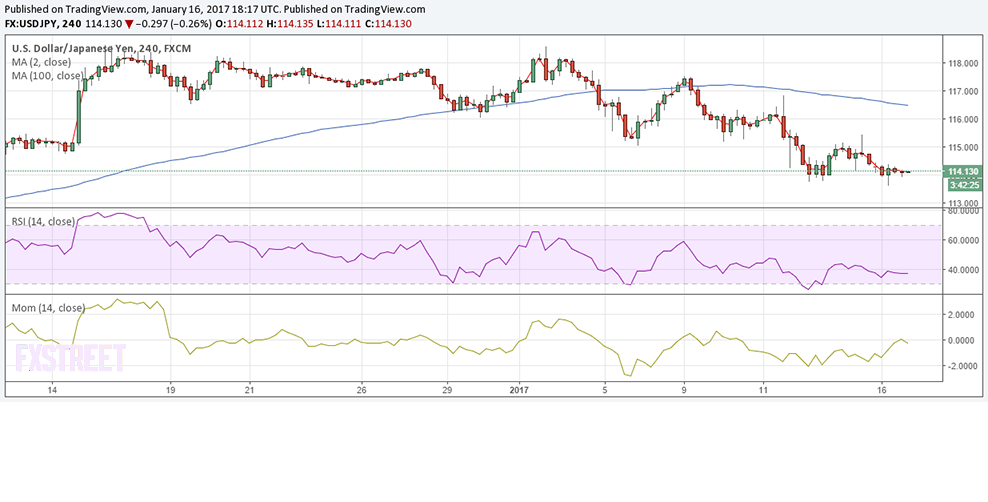Click the 117.000 price axis label
This screenshot has height=502, width=988.
962,91
